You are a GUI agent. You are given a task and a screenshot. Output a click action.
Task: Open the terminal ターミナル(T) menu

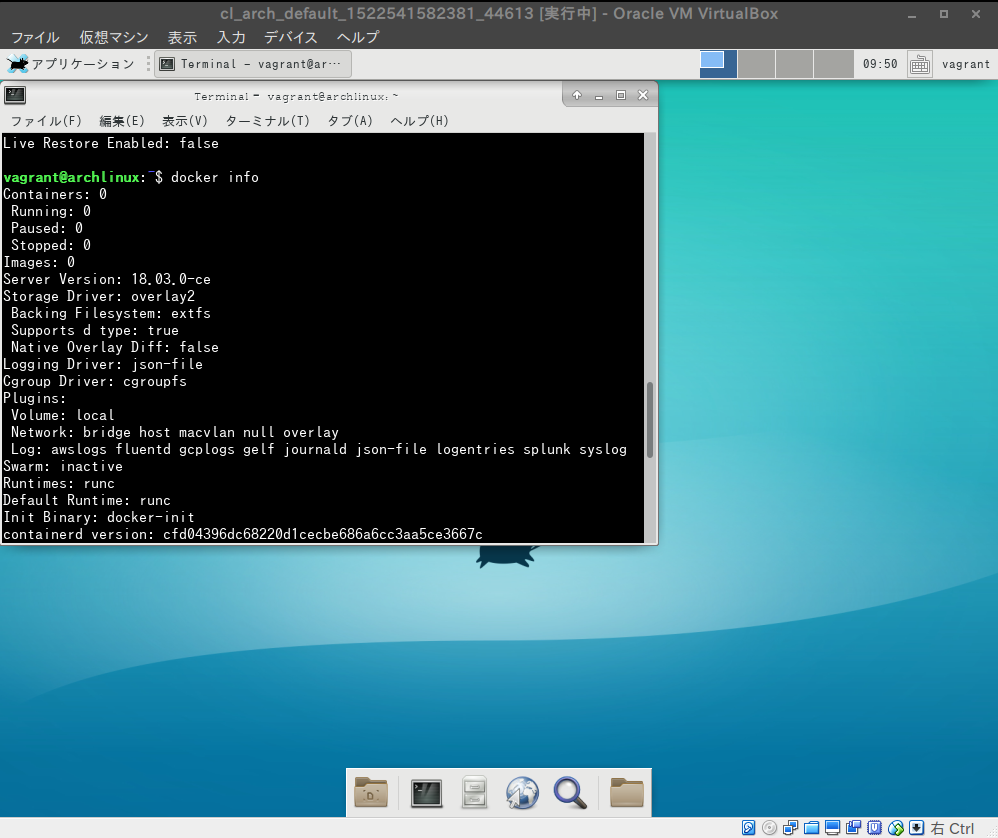[267, 120]
